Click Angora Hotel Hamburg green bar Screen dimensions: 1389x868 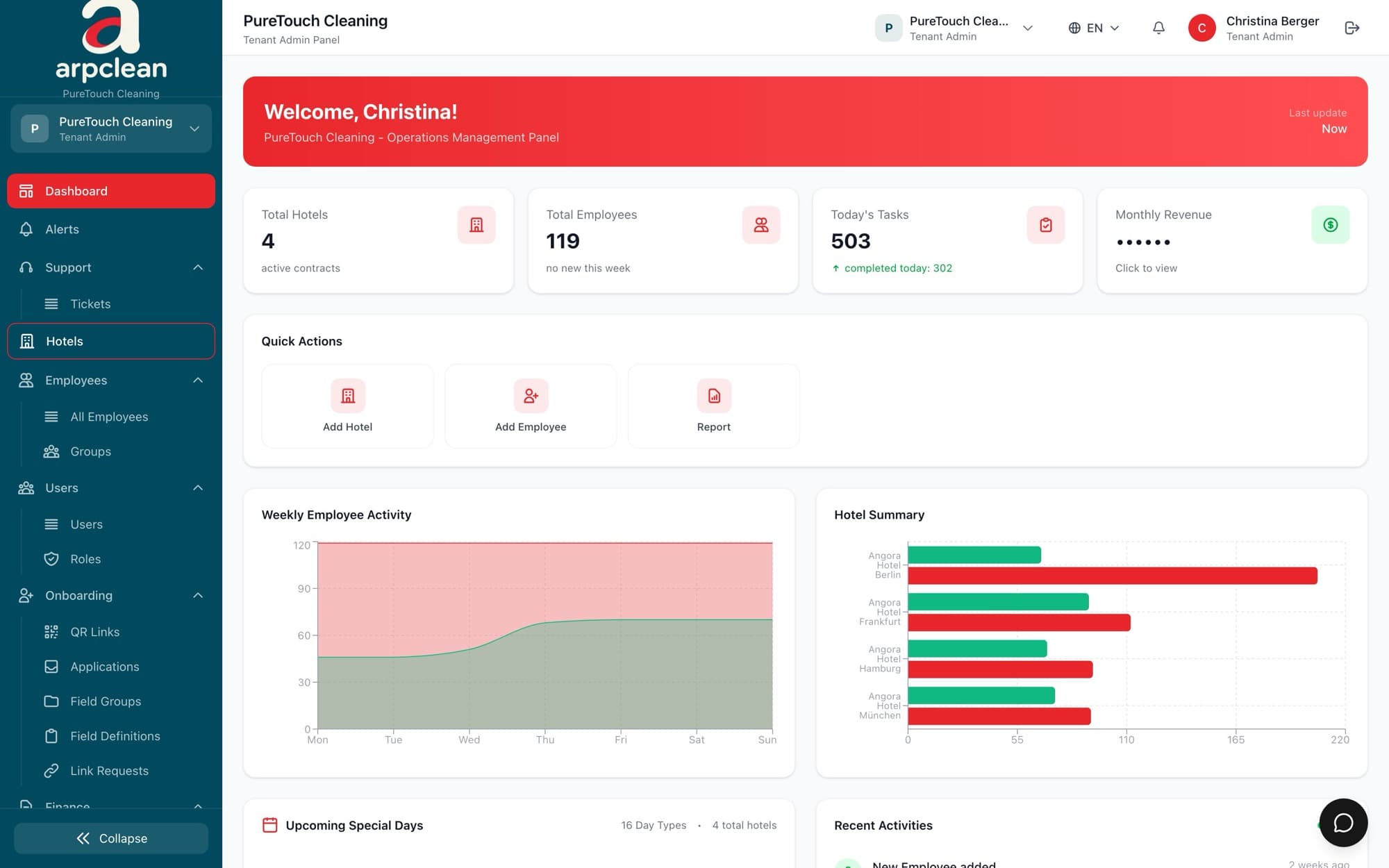[977, 649]
